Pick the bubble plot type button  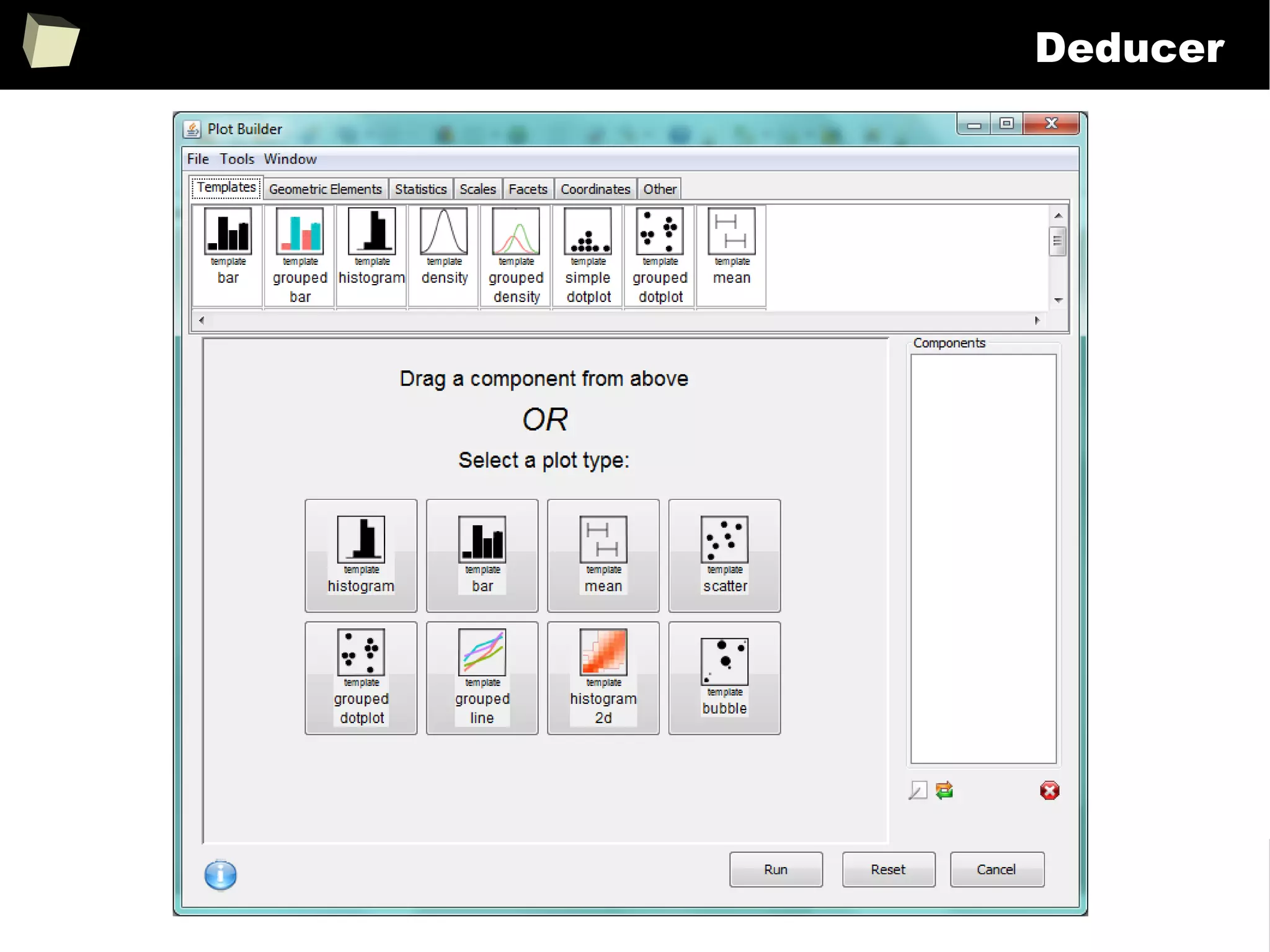tap(724, 678)
